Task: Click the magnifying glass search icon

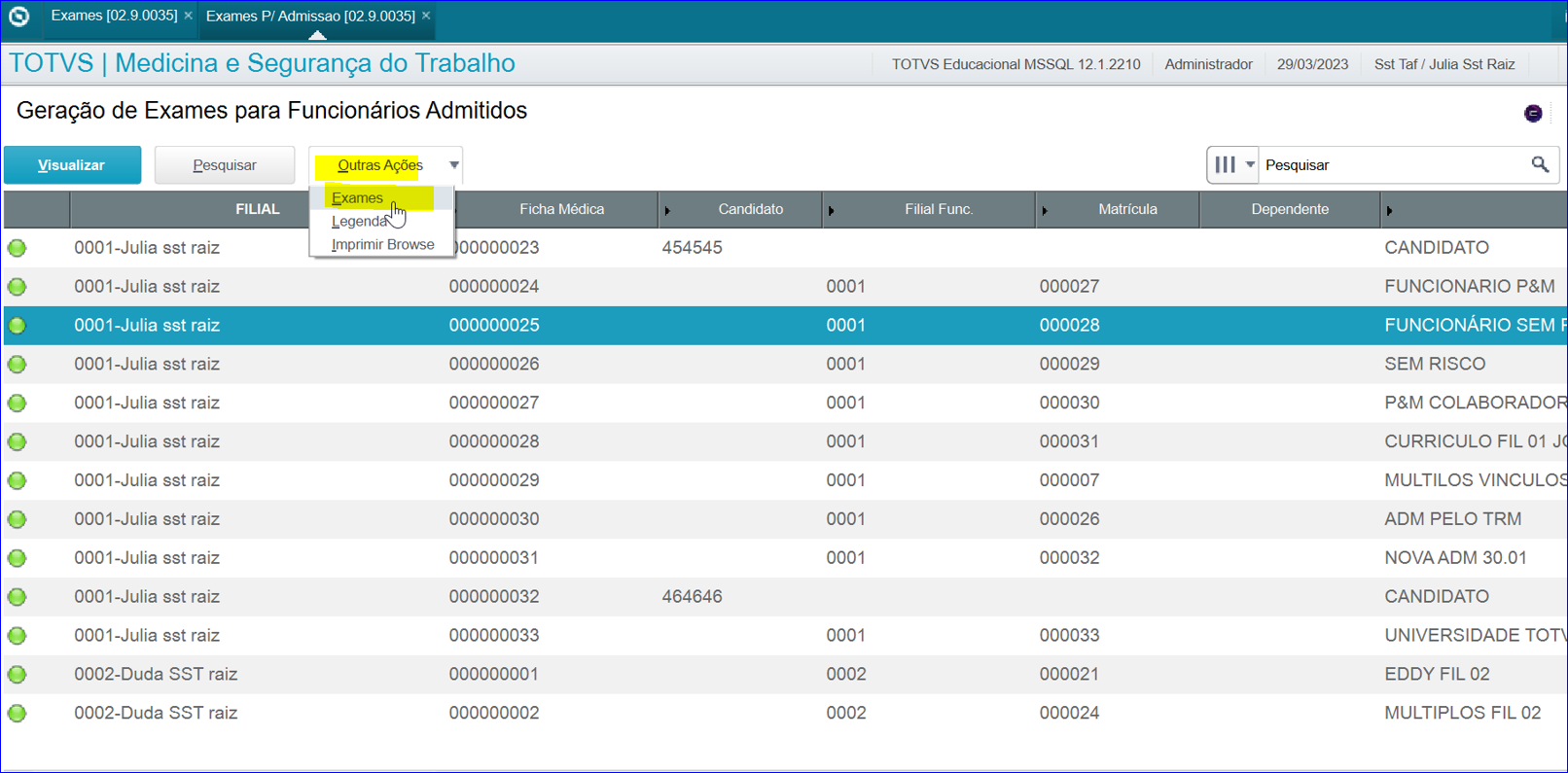Action: point(1539,165)
